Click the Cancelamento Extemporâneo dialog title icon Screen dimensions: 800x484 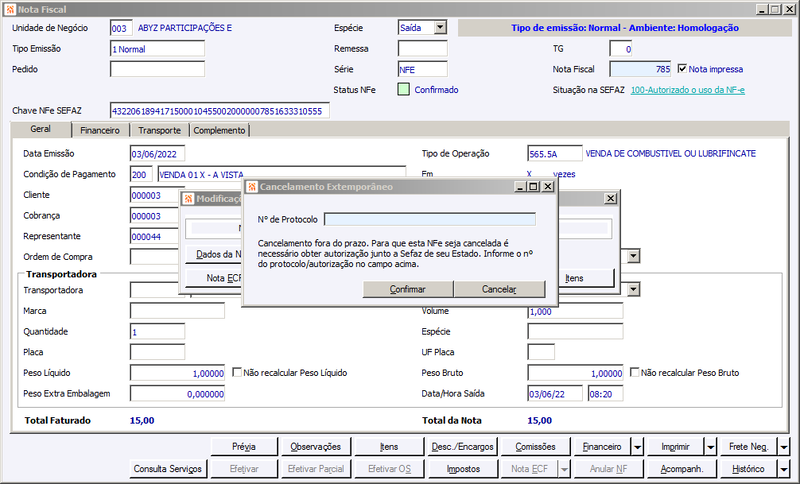[252, 187]
